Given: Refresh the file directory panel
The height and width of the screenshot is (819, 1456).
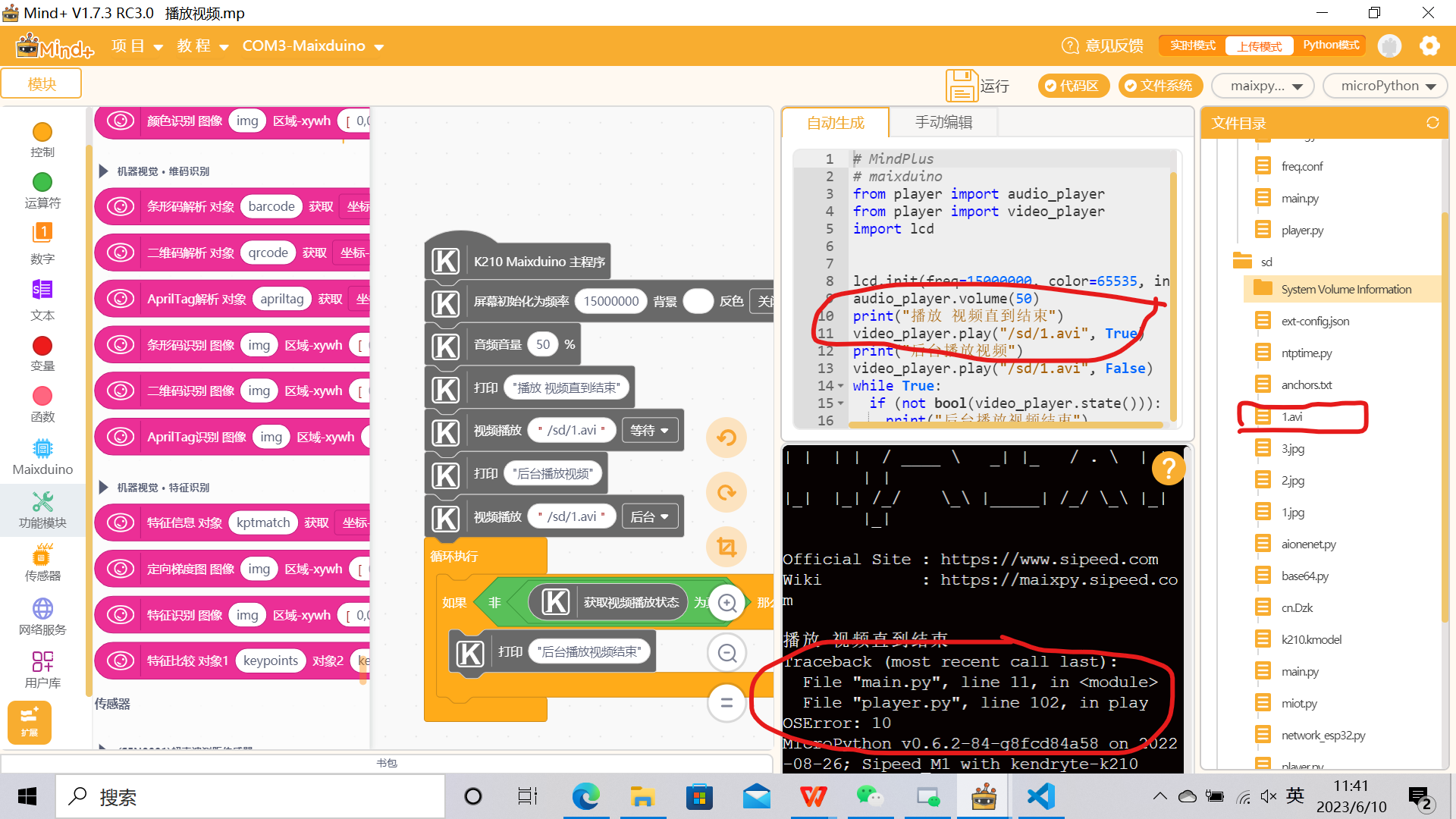Looking at the screenshot, I should click(1432, 123).
